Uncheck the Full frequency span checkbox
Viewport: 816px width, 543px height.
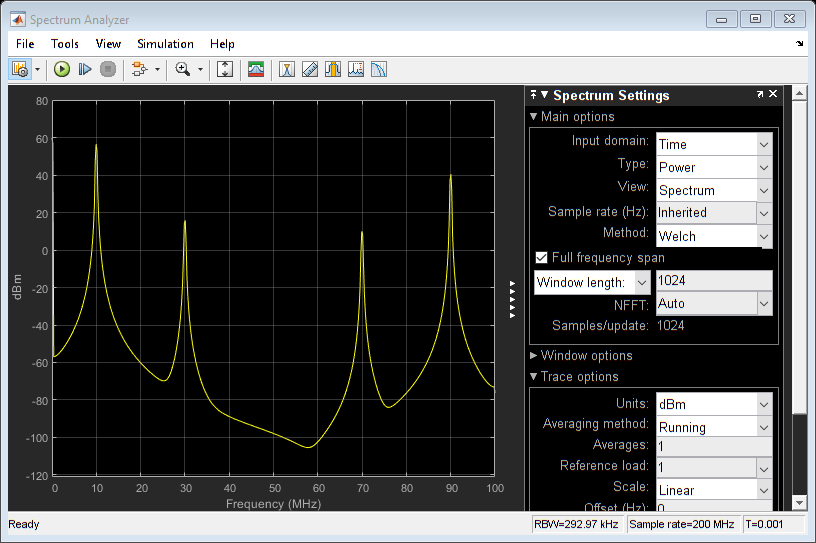click(542, 258)
